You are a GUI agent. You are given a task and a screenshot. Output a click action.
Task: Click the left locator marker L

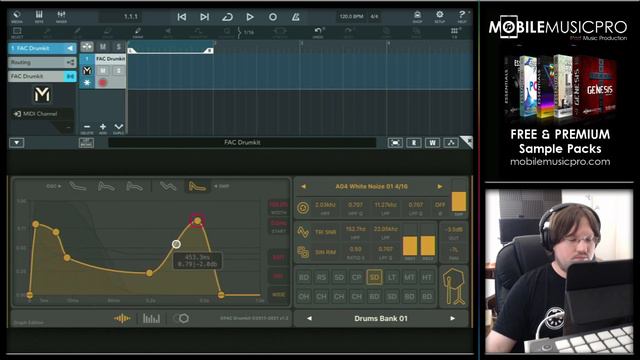click(131, 51)
